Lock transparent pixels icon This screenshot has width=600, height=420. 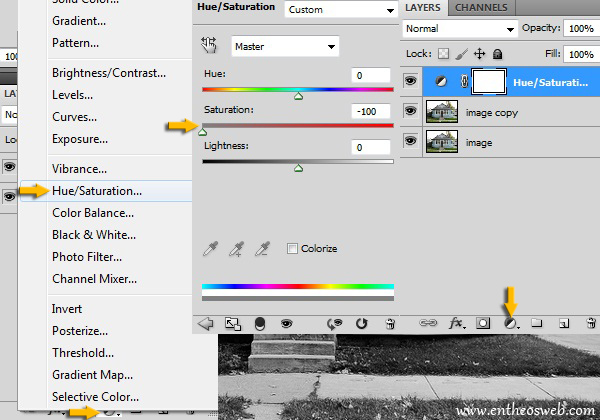pos(443,54)
